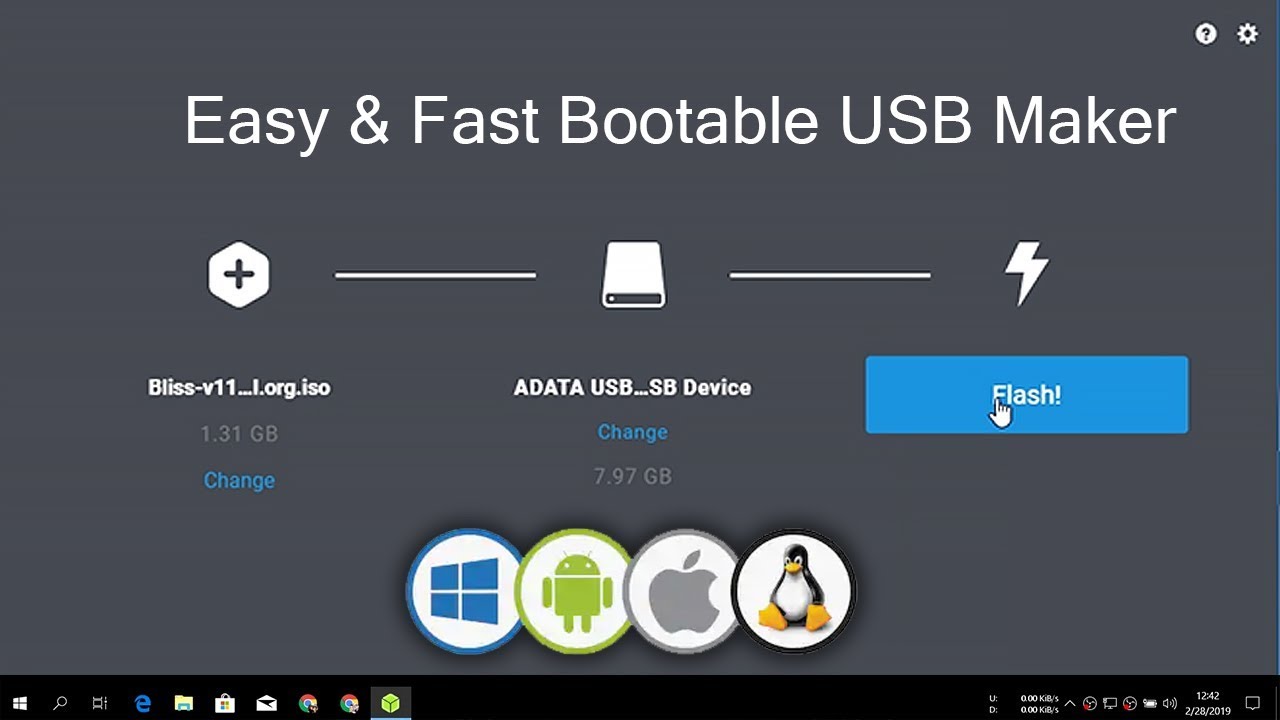Open Microsoft Store from the taskbar
This screenshot has height=720, width=1280.
click(225, 703)
